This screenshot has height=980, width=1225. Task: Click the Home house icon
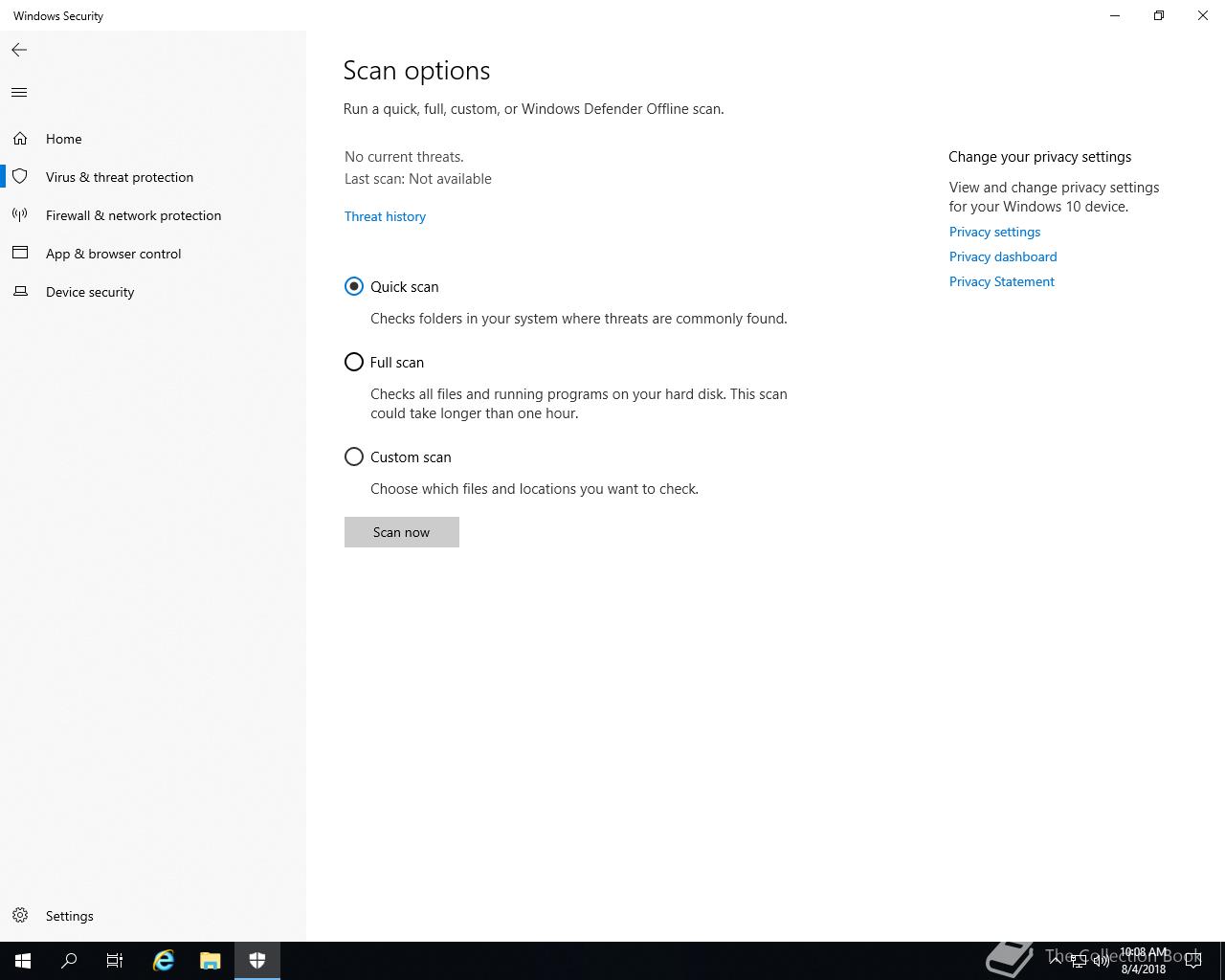click(20, 139)
